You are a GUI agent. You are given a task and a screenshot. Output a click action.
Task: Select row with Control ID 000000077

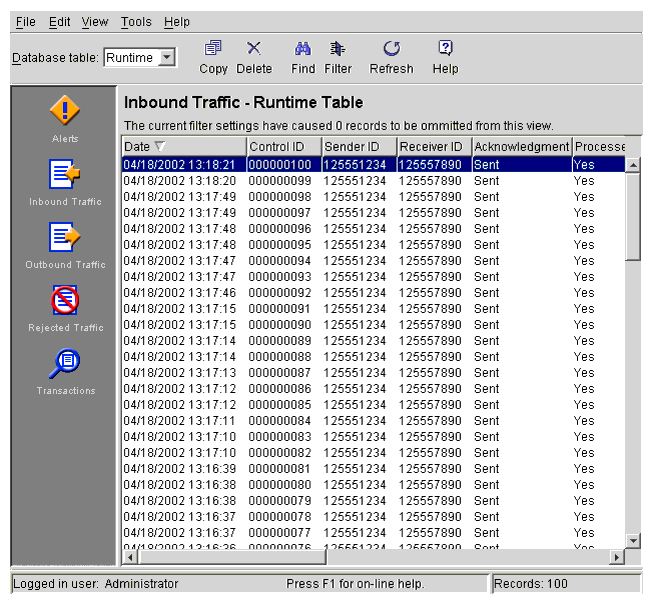374,533
